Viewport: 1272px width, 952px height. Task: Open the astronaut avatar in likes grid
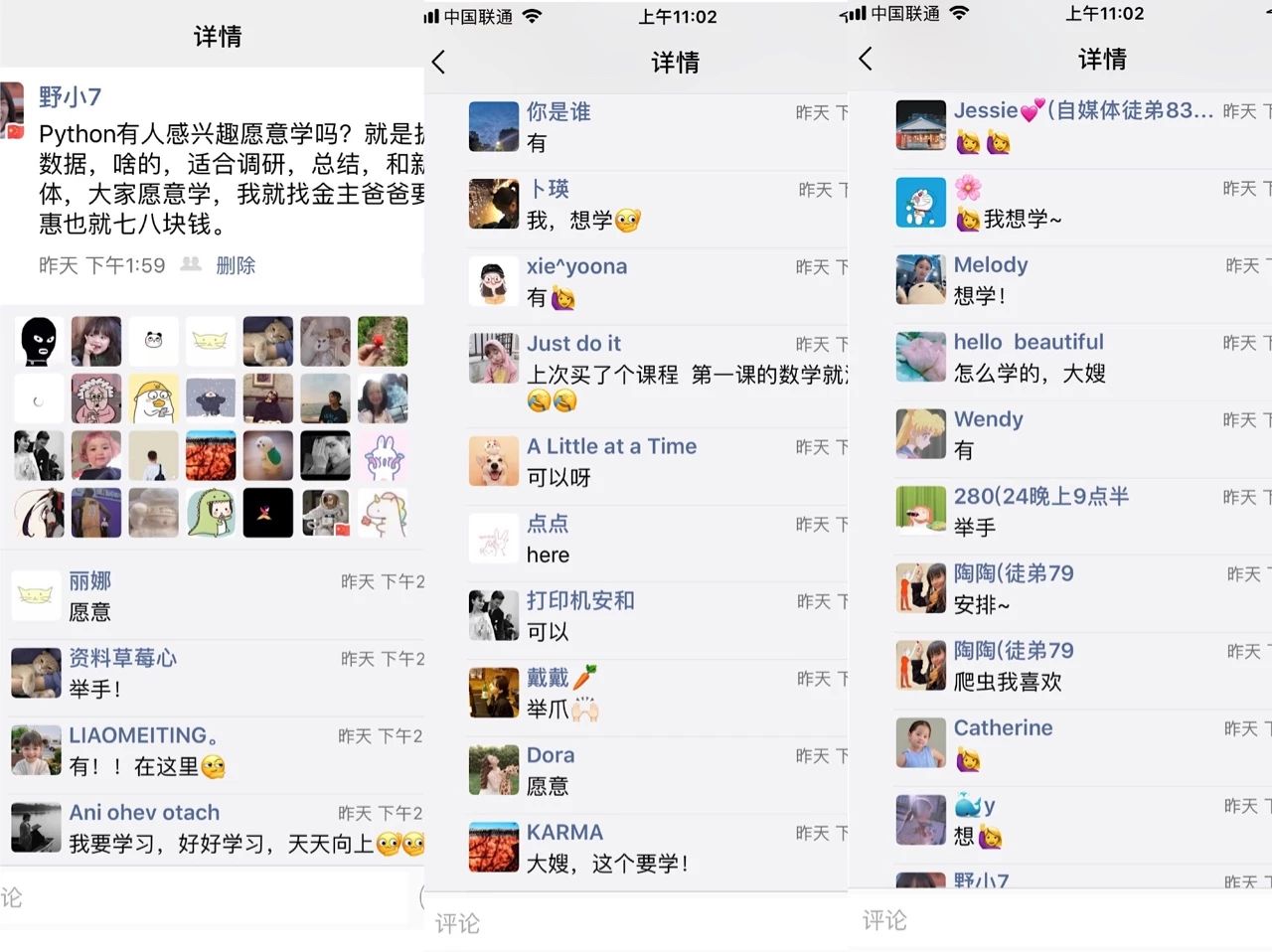pyautogui.click(x=325, y=513)
